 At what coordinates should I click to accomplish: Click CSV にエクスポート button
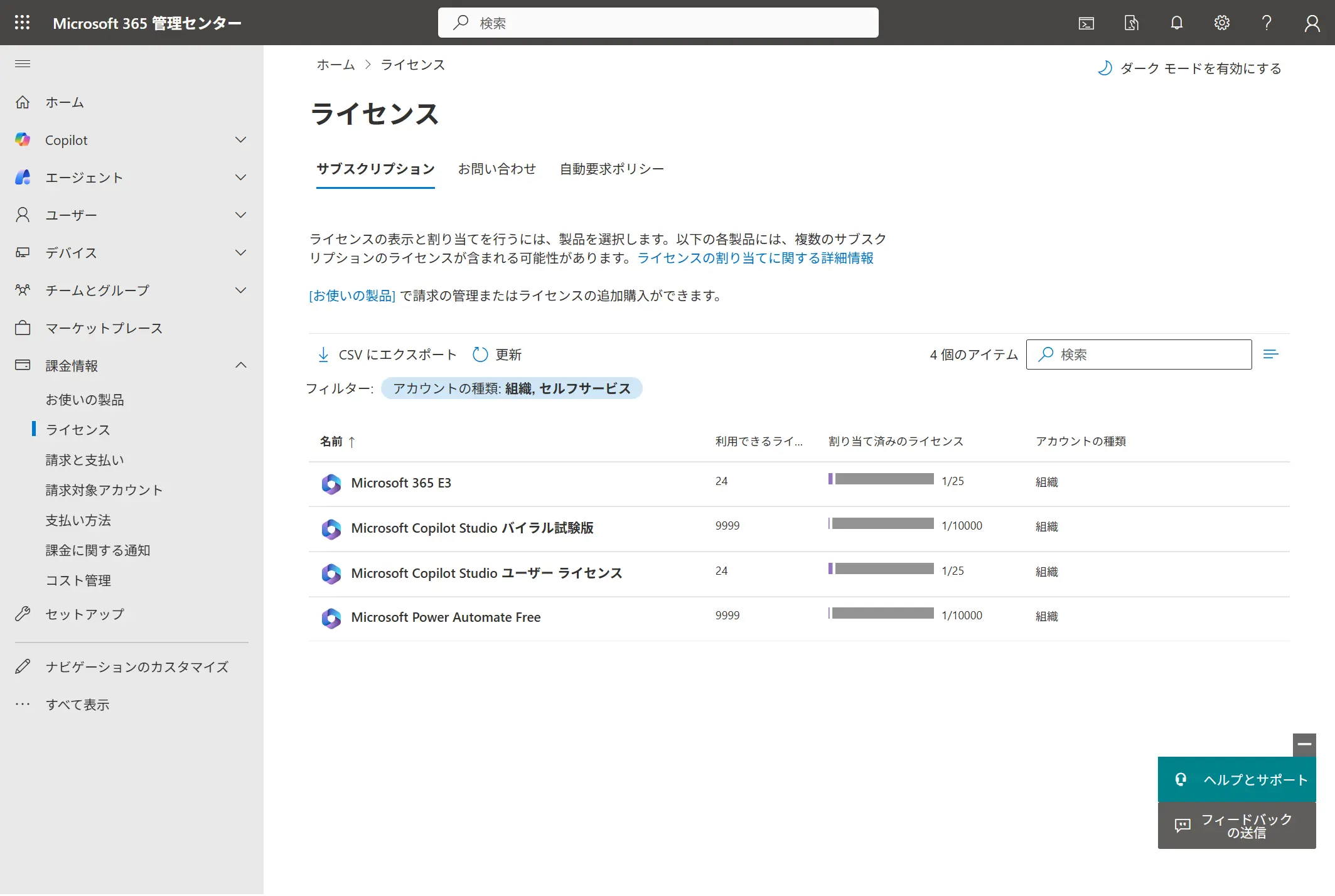(x=387, y=355)
